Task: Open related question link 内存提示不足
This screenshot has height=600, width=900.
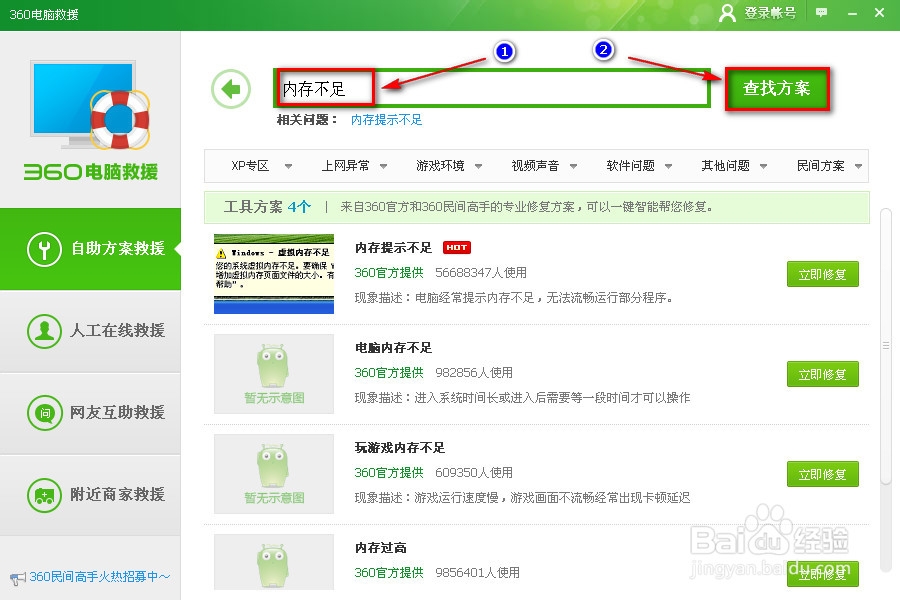Action: (386, 119)
